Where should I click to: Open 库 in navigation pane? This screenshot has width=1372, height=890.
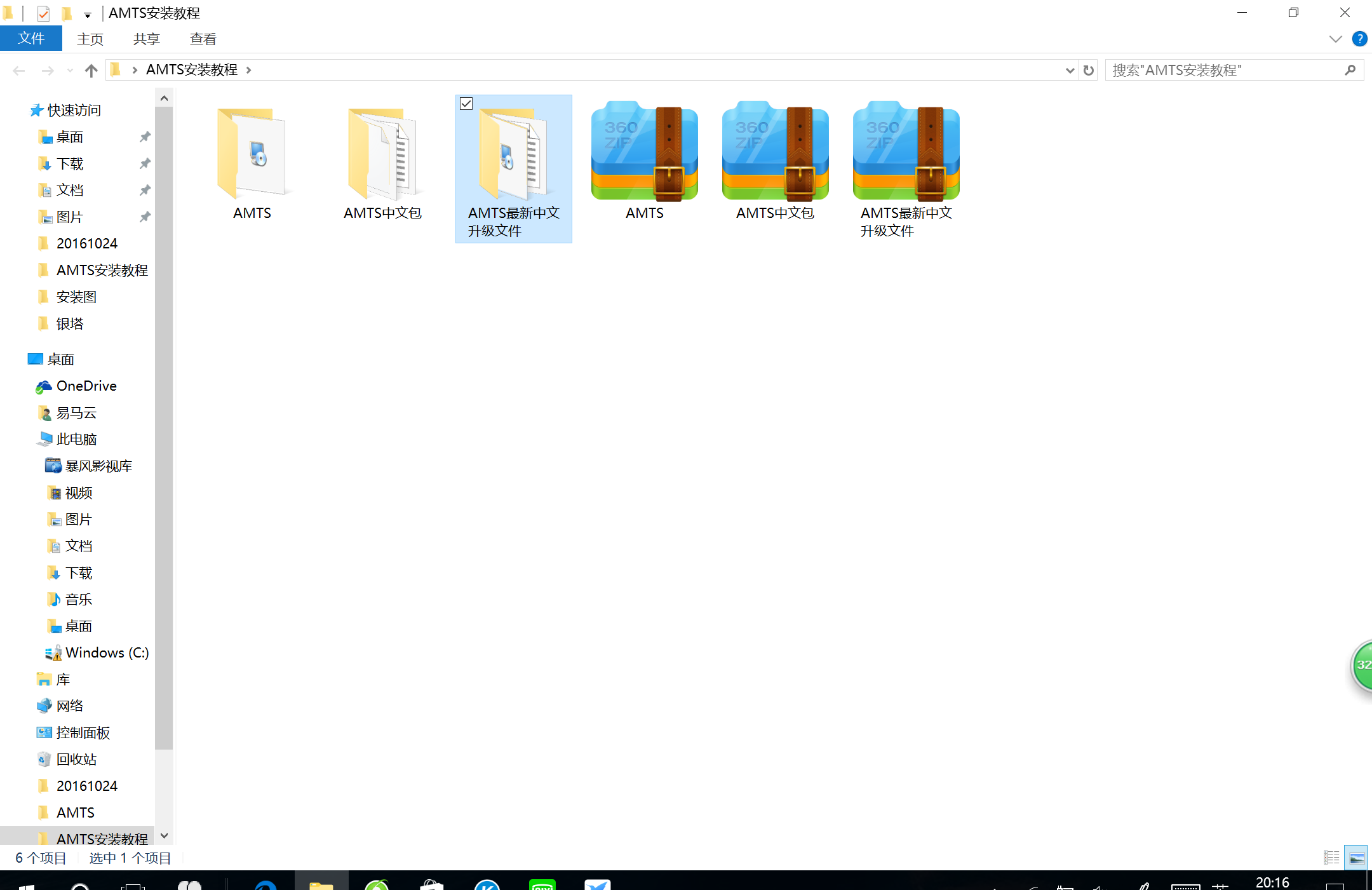(x=54, y=680)
